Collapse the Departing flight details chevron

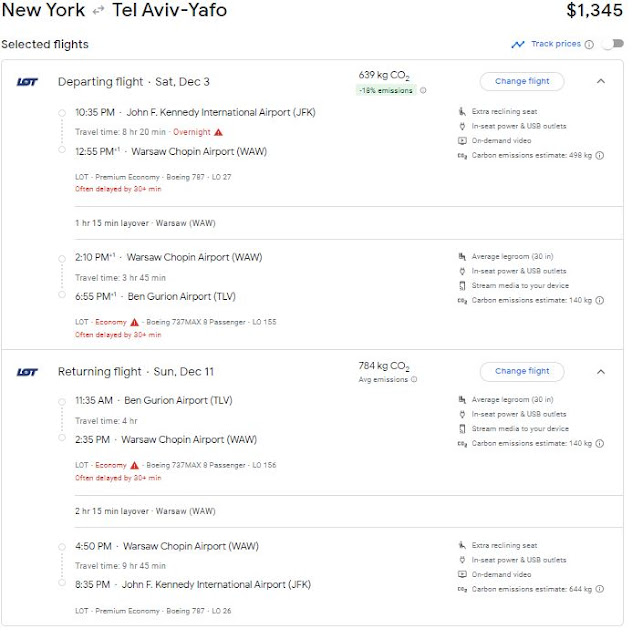pyautogui.click(x=600, y=81)
